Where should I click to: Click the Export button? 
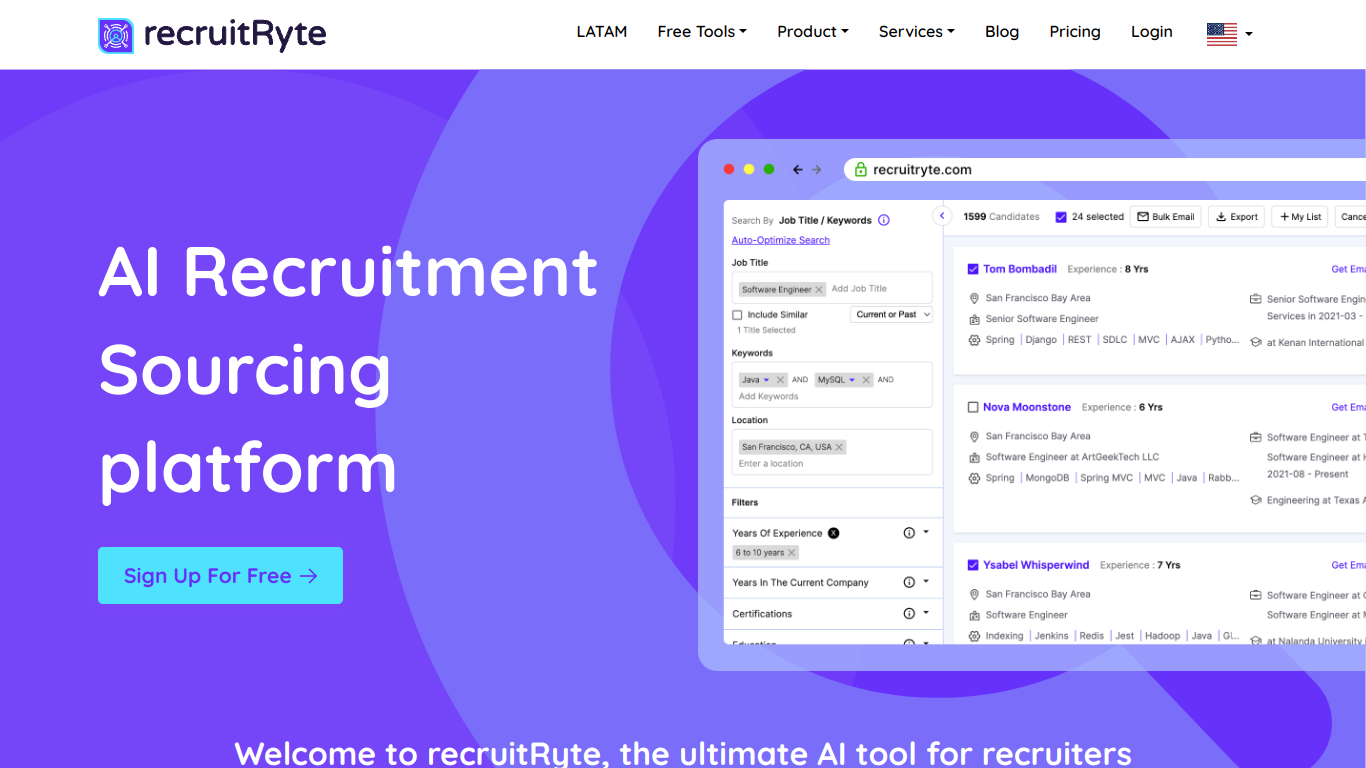[1237, 217]
